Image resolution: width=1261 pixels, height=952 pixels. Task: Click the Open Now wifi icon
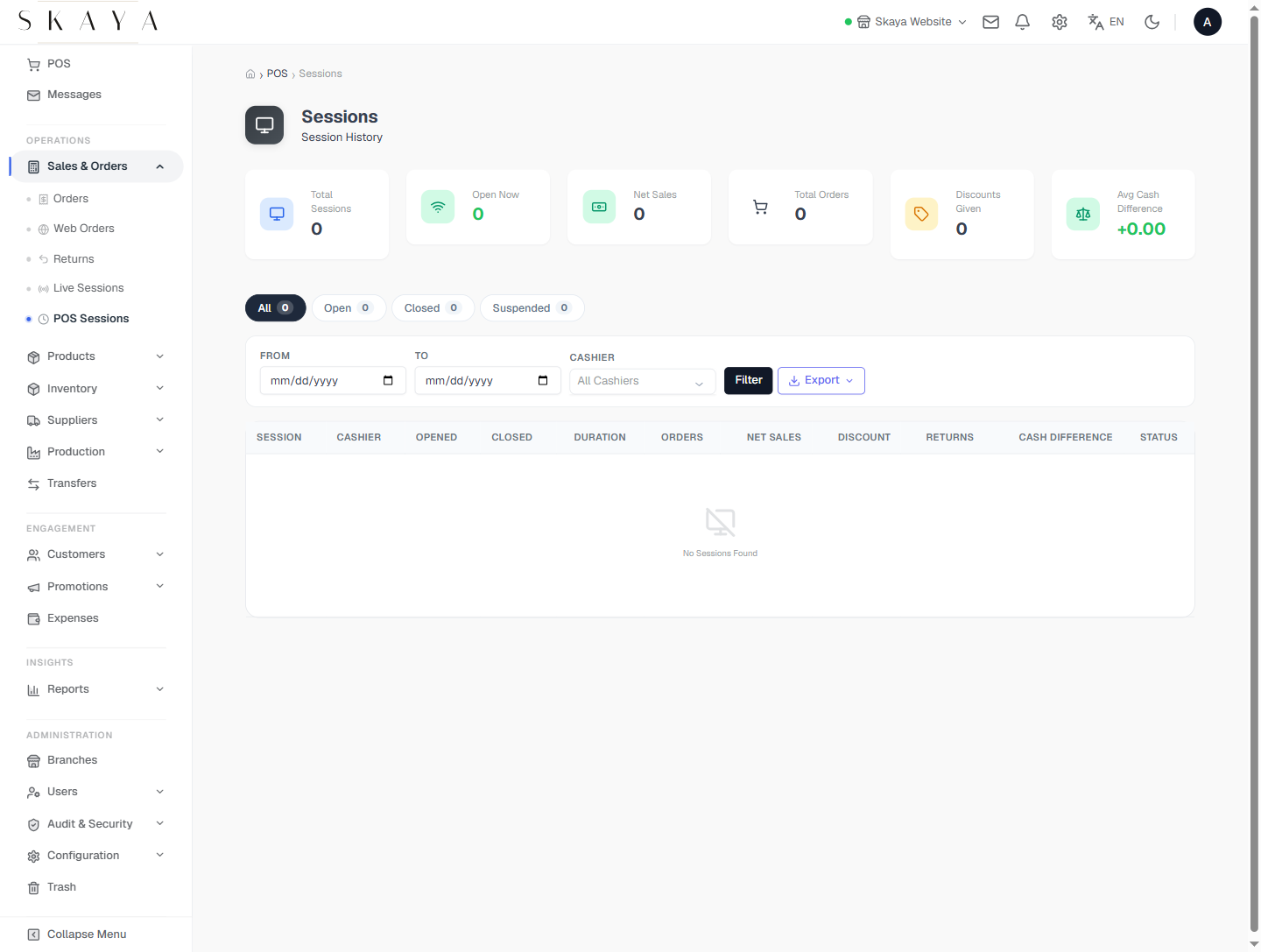click(438, 207)
